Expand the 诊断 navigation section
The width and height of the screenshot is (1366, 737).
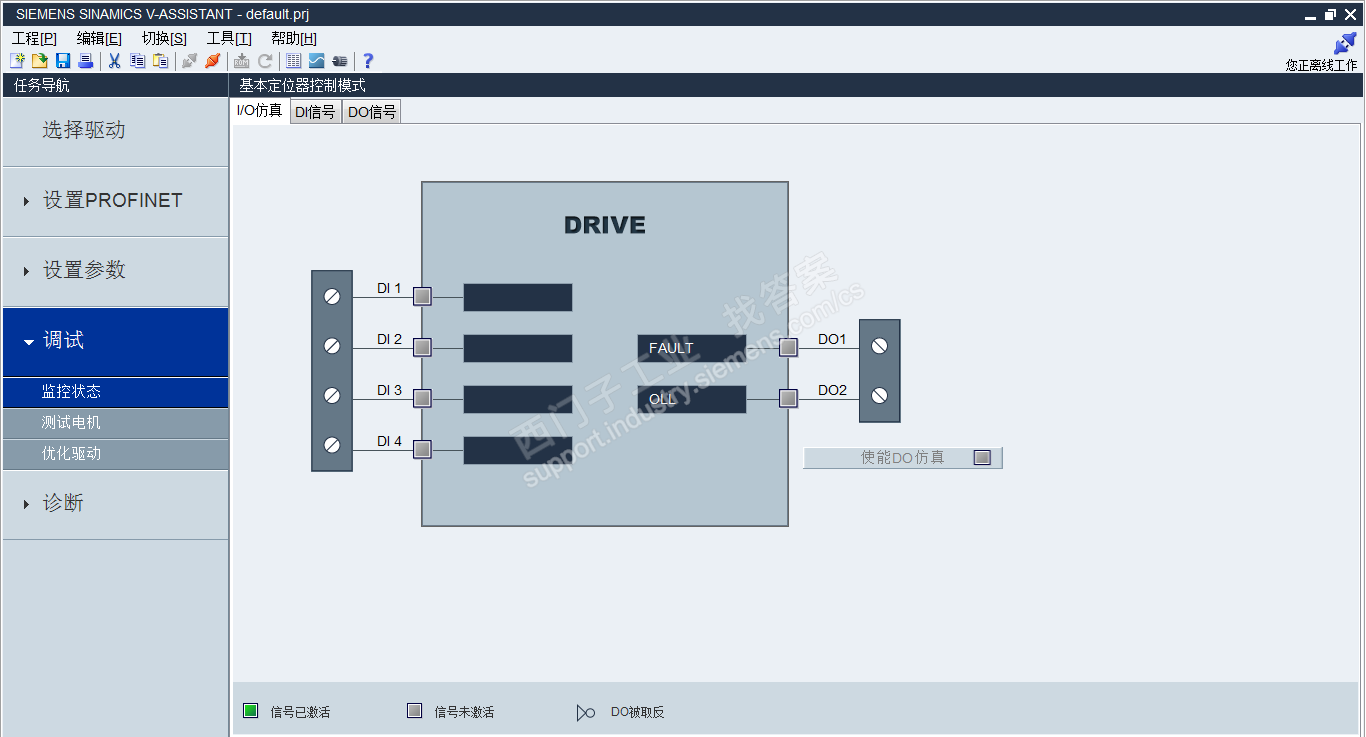click(115, 504)
